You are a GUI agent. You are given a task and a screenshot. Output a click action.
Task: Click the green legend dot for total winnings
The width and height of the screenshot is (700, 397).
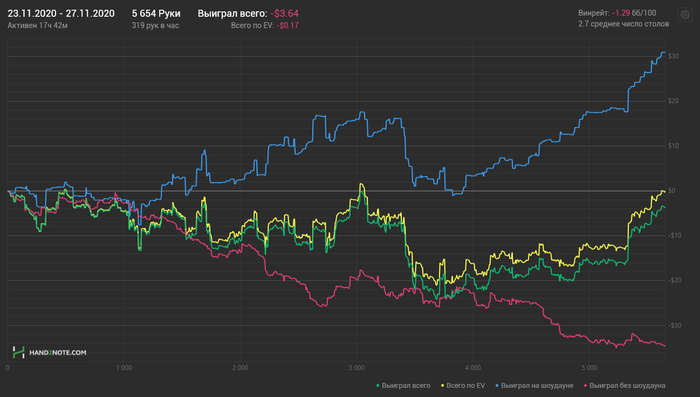click(x=378, y=385)
